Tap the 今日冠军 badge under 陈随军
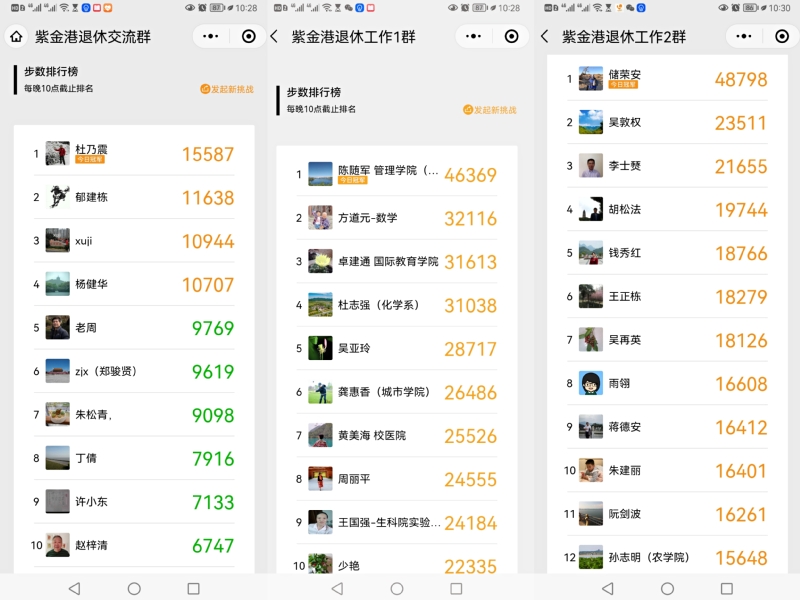This screenshot has width=800, height=600. (353, 181)
